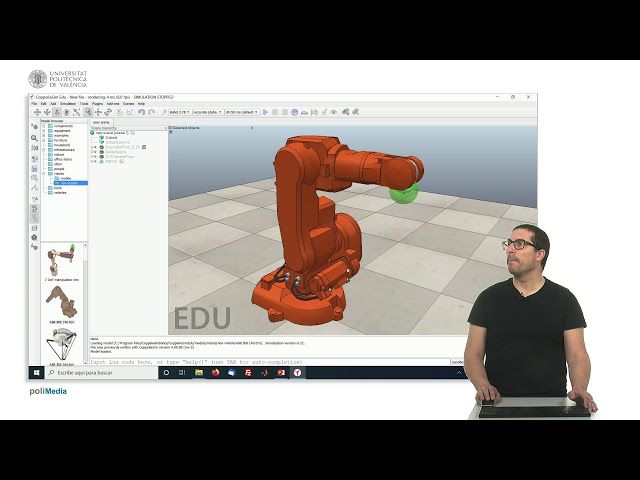
Task: Open the layers sidebar icon
Action: (x=34, y=228)
